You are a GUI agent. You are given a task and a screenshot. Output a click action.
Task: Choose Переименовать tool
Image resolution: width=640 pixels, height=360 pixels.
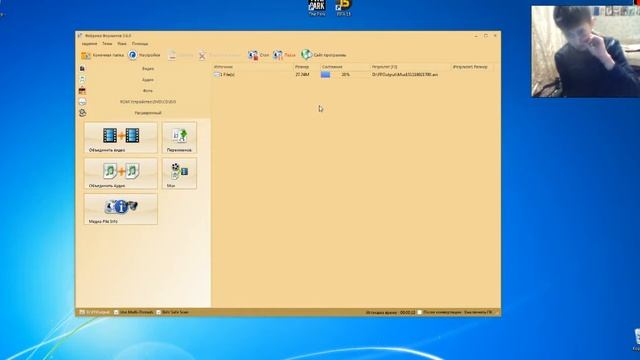click(179, 138)
